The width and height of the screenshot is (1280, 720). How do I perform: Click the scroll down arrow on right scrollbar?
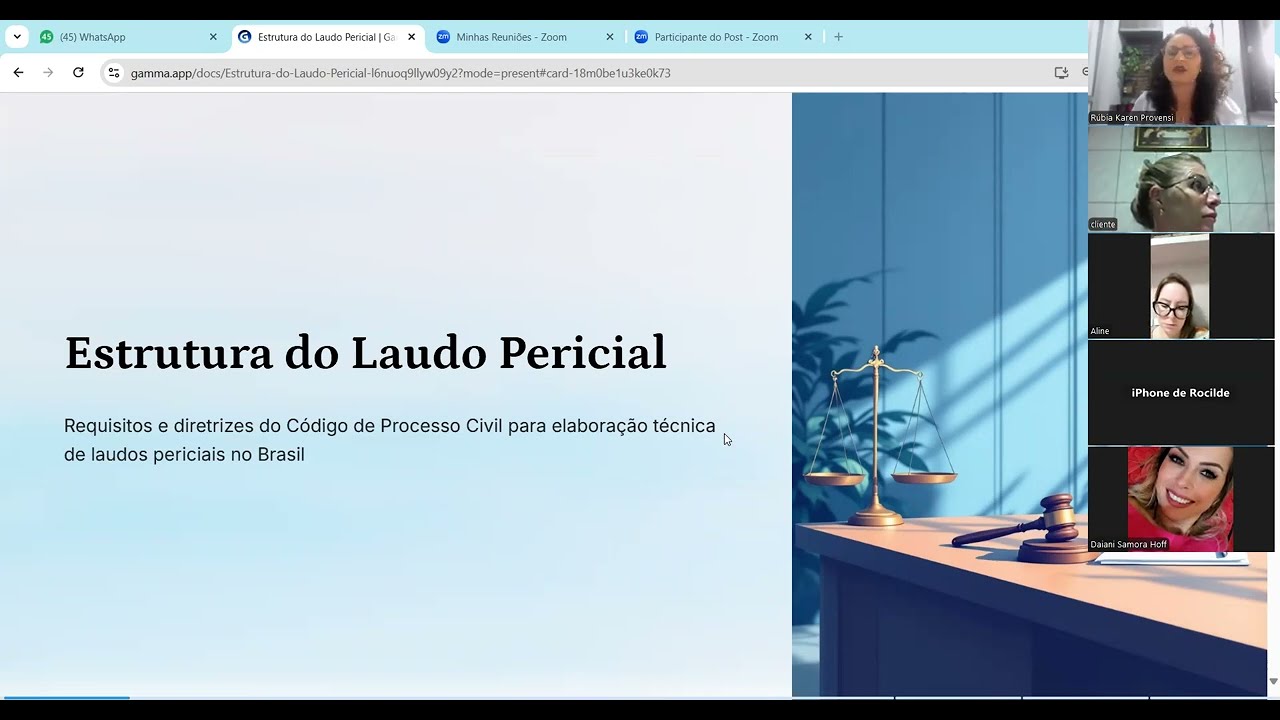tap(1273, 681)
